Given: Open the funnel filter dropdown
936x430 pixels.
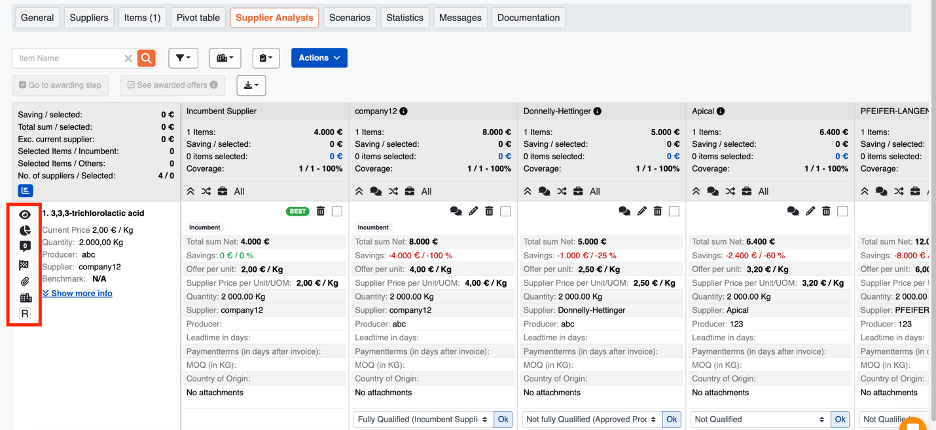Looking at the screenshot, I should (x=183, y=58).
